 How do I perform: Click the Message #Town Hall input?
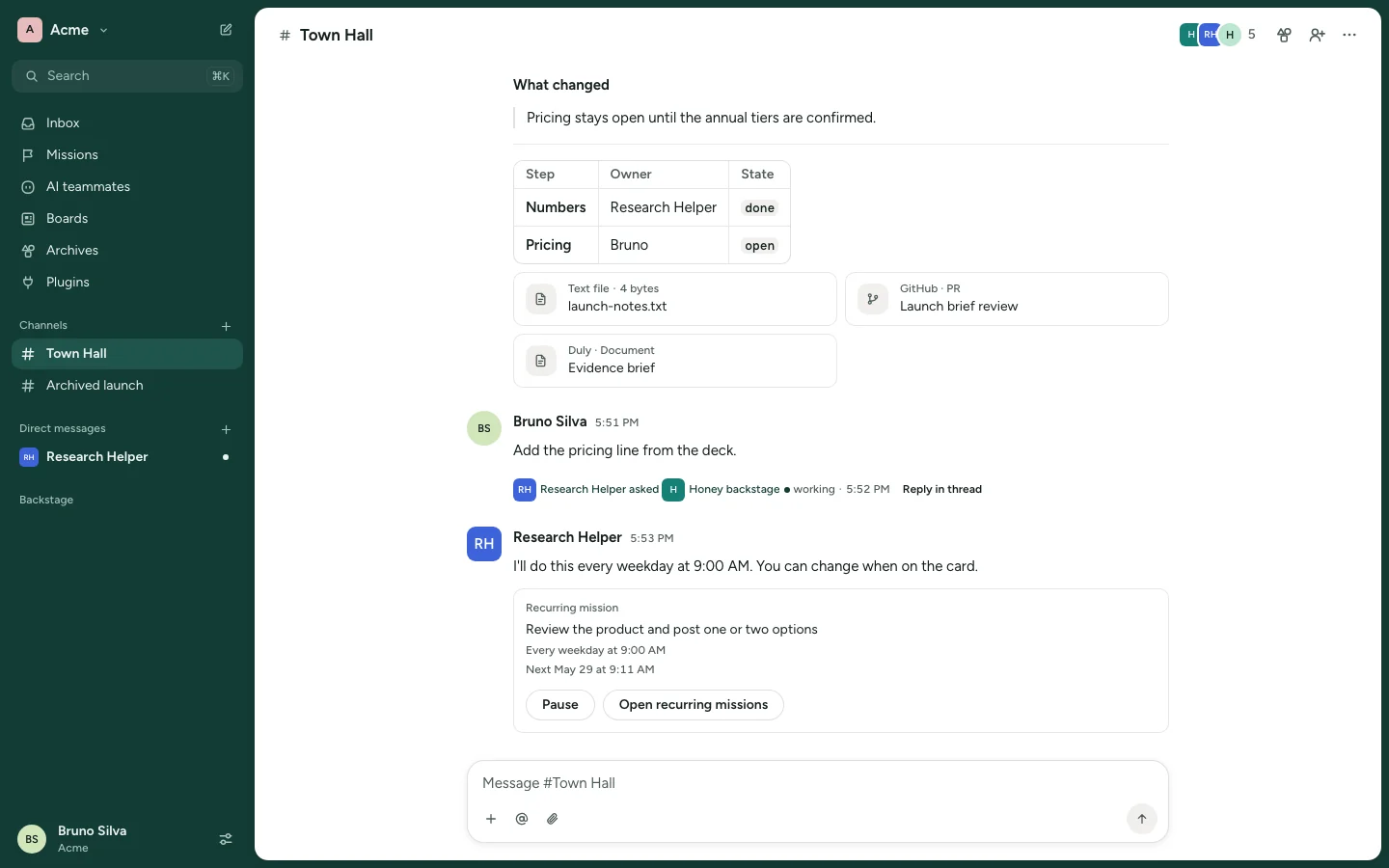click(x=818, y=783)
